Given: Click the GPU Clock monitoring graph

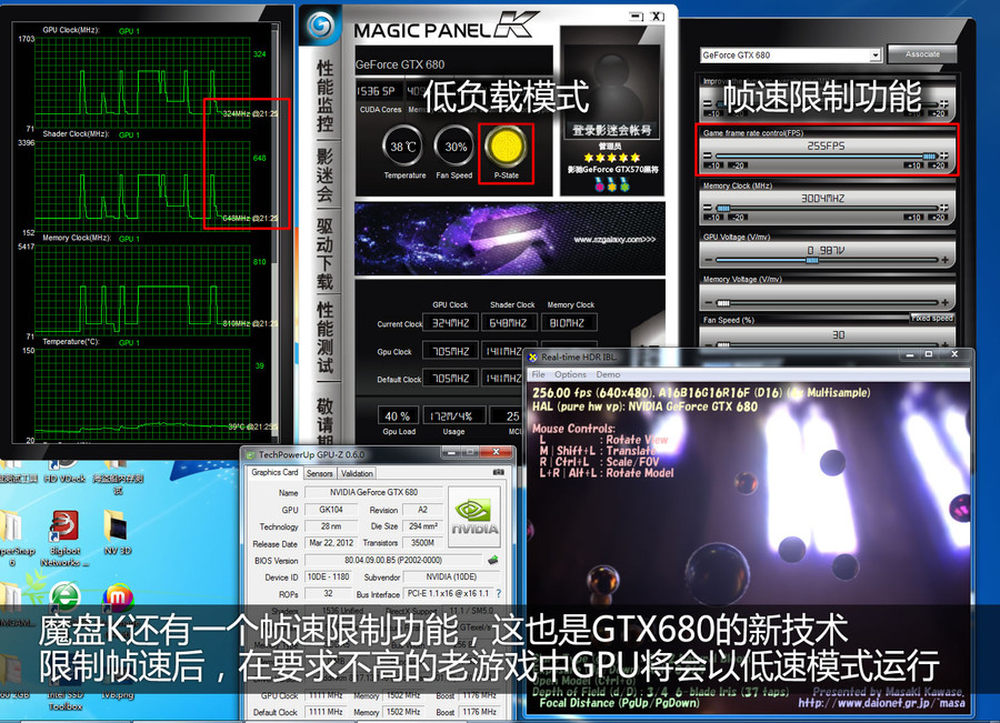Looking at the screenshot, I should [x=143, y=82].
